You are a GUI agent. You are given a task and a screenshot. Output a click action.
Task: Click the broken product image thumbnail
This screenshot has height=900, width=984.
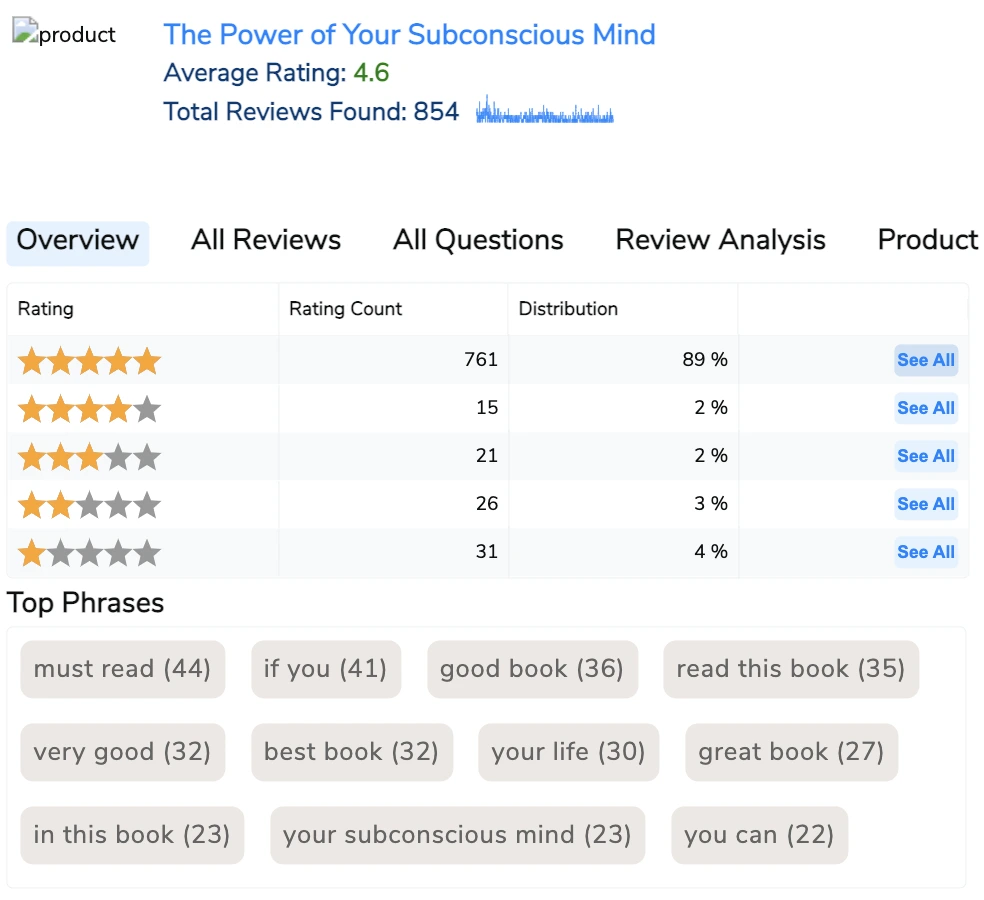click(x=64, y=34)
